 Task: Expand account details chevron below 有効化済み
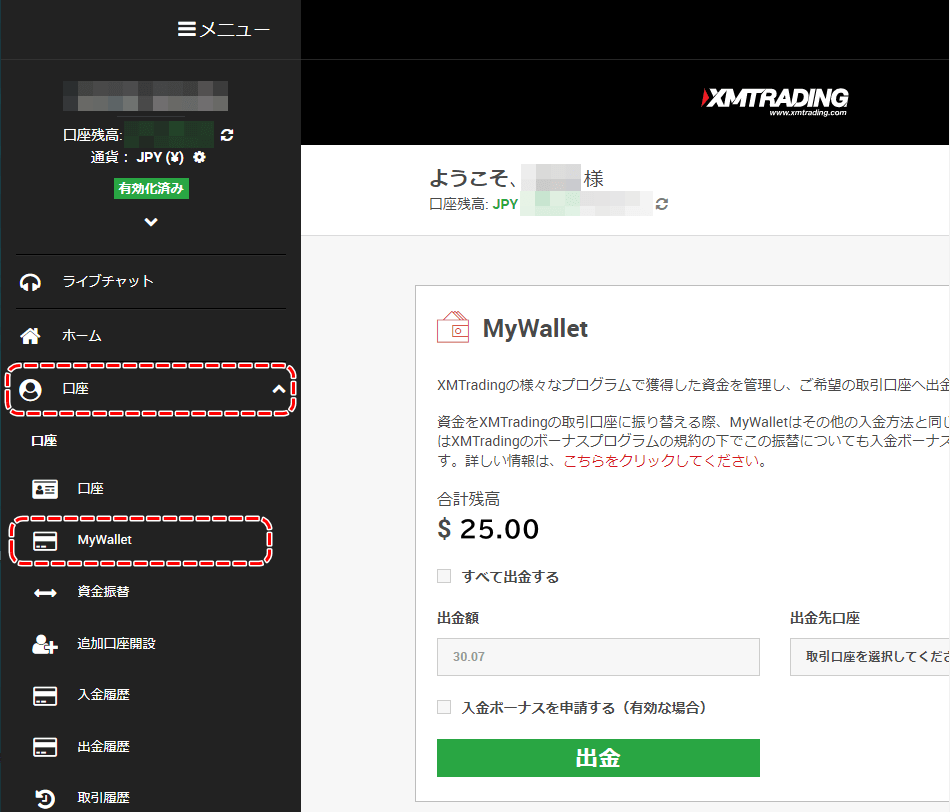(151, 222)
